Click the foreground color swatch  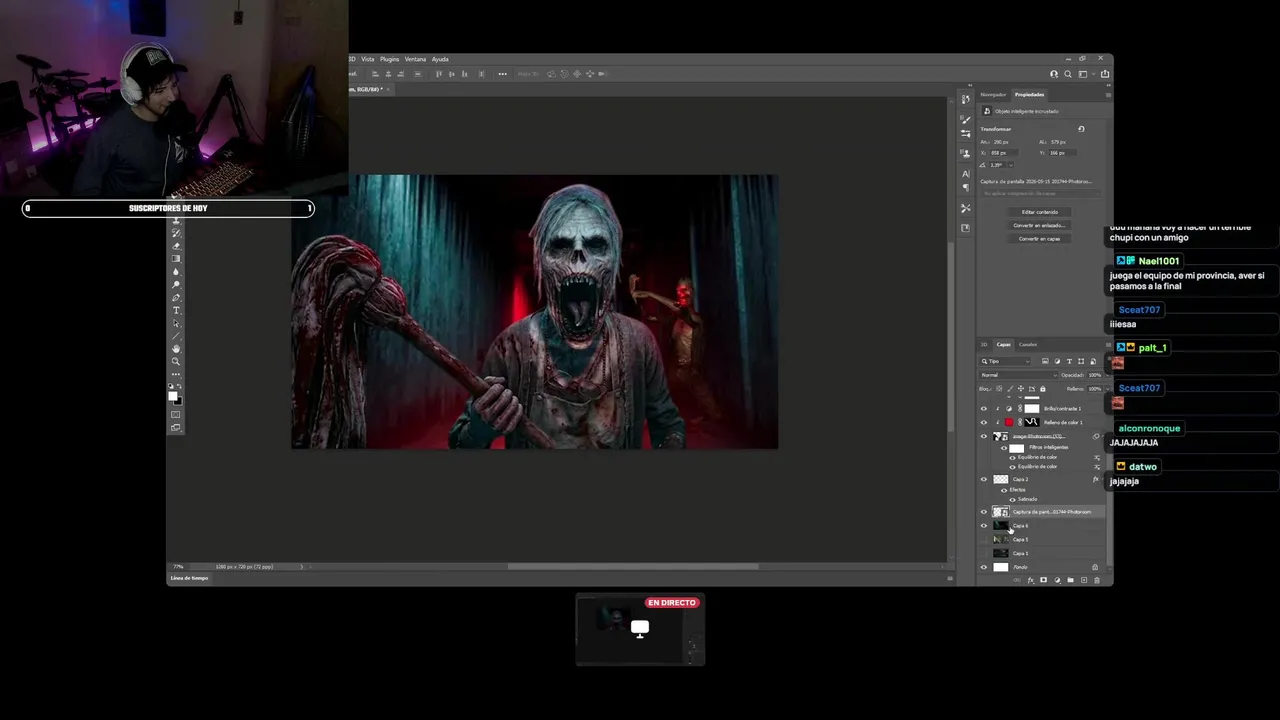[173, 395]
